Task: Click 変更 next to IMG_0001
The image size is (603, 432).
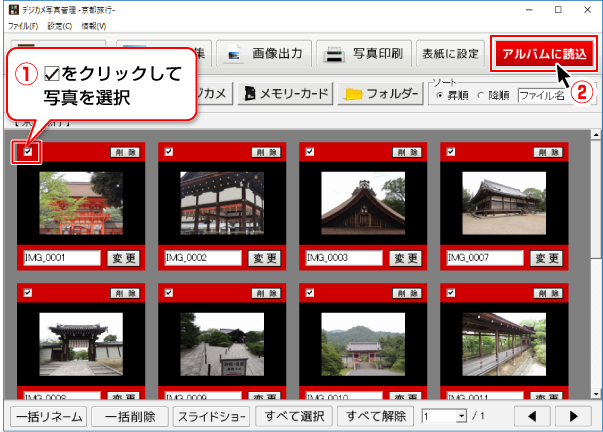Action: click(x=123, y=258)
